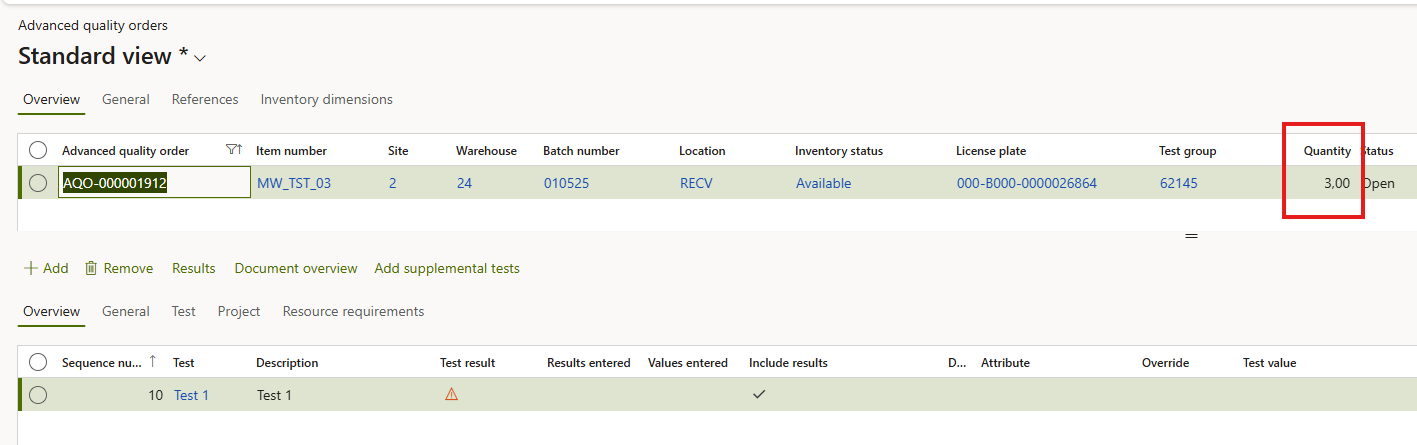Open the References tab
Image resolution: width=1417 pixels, height=445 pixels.
point(205,99)
